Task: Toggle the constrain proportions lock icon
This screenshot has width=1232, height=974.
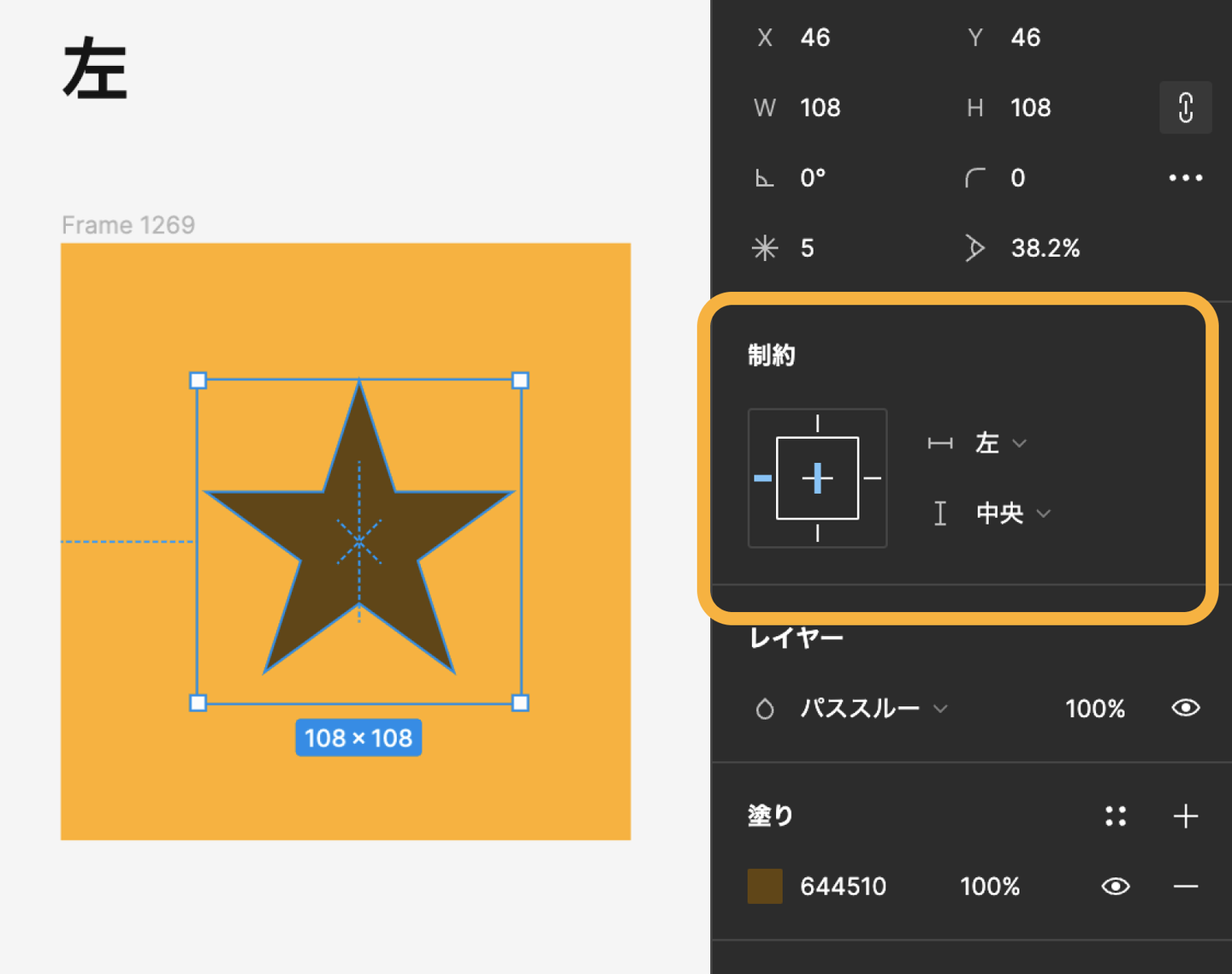Action: (x=1185, y=108)
